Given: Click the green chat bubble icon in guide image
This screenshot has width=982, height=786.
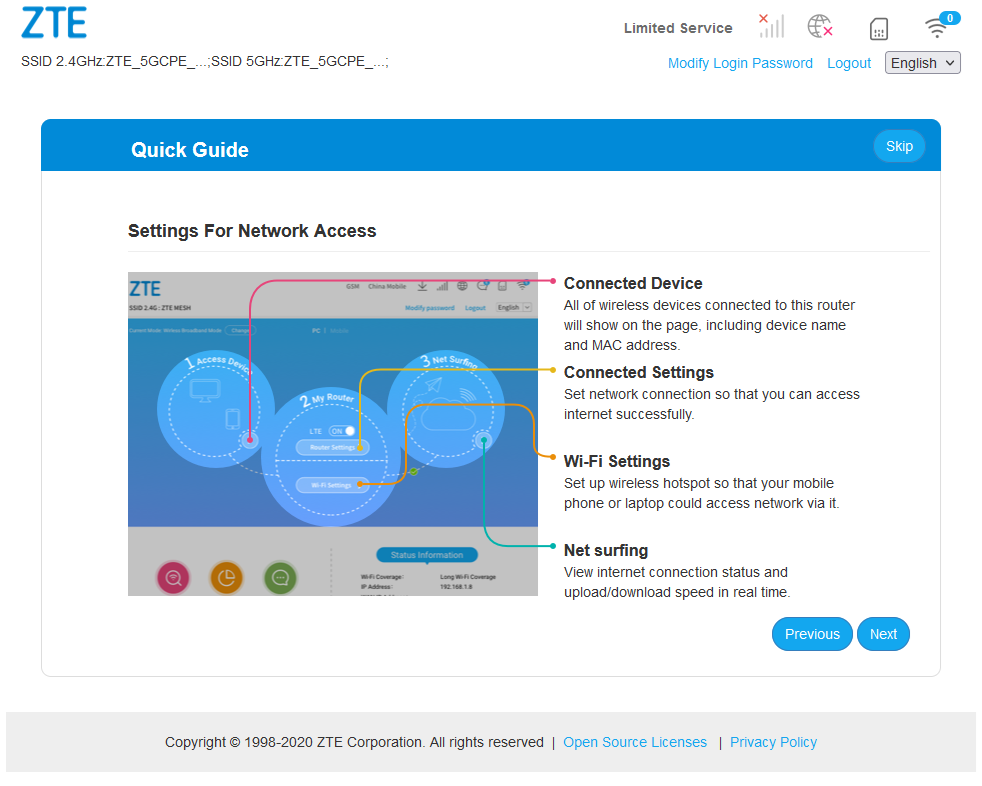Looking at the screenshot, I should [x=280, y=577].
